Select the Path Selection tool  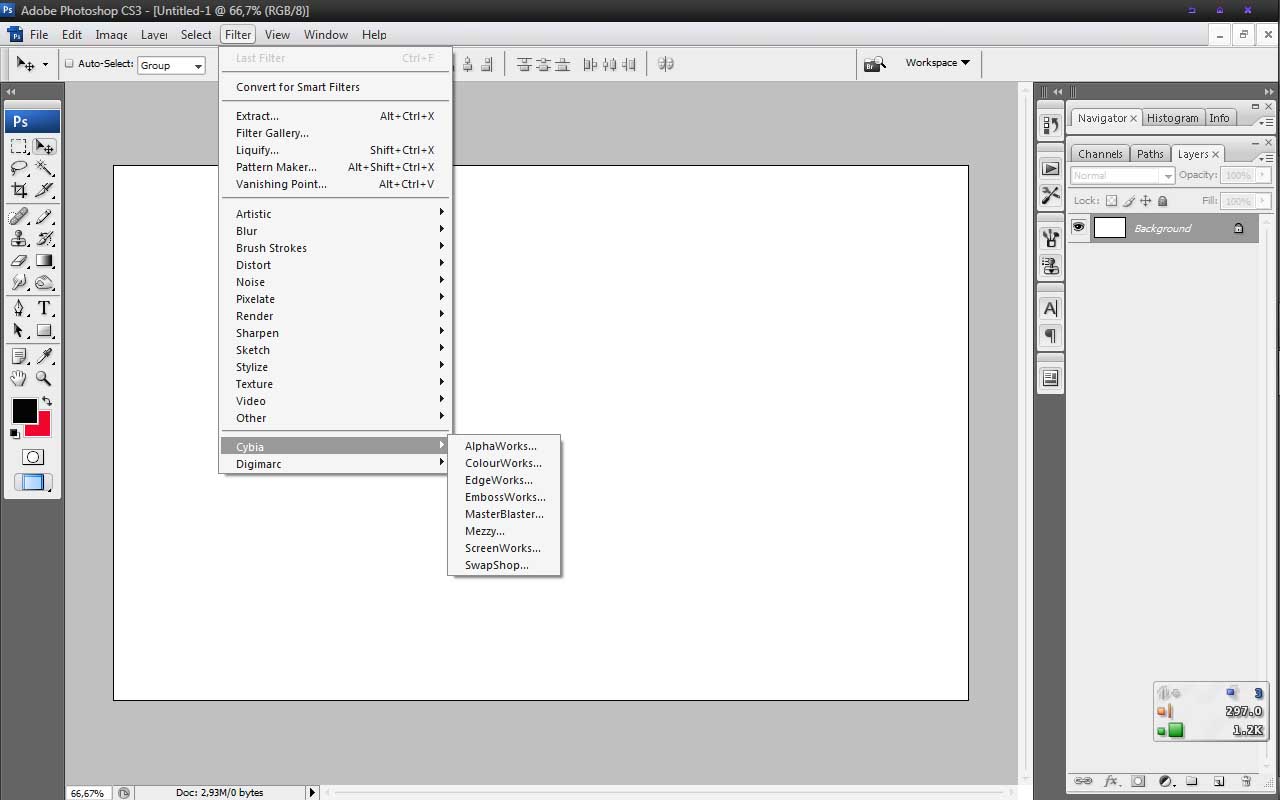tap(19, 330)
